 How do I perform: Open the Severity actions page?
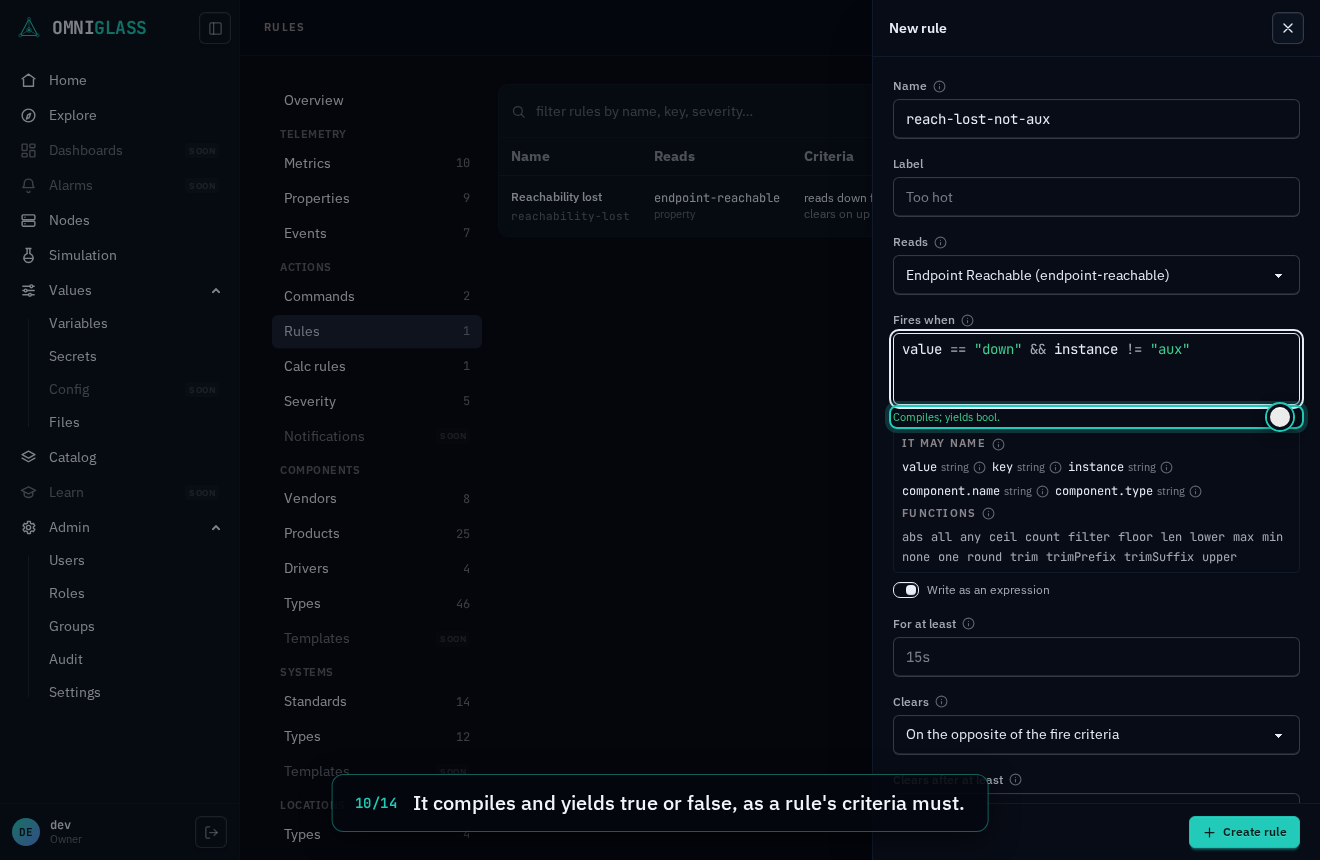click(377, 401)
